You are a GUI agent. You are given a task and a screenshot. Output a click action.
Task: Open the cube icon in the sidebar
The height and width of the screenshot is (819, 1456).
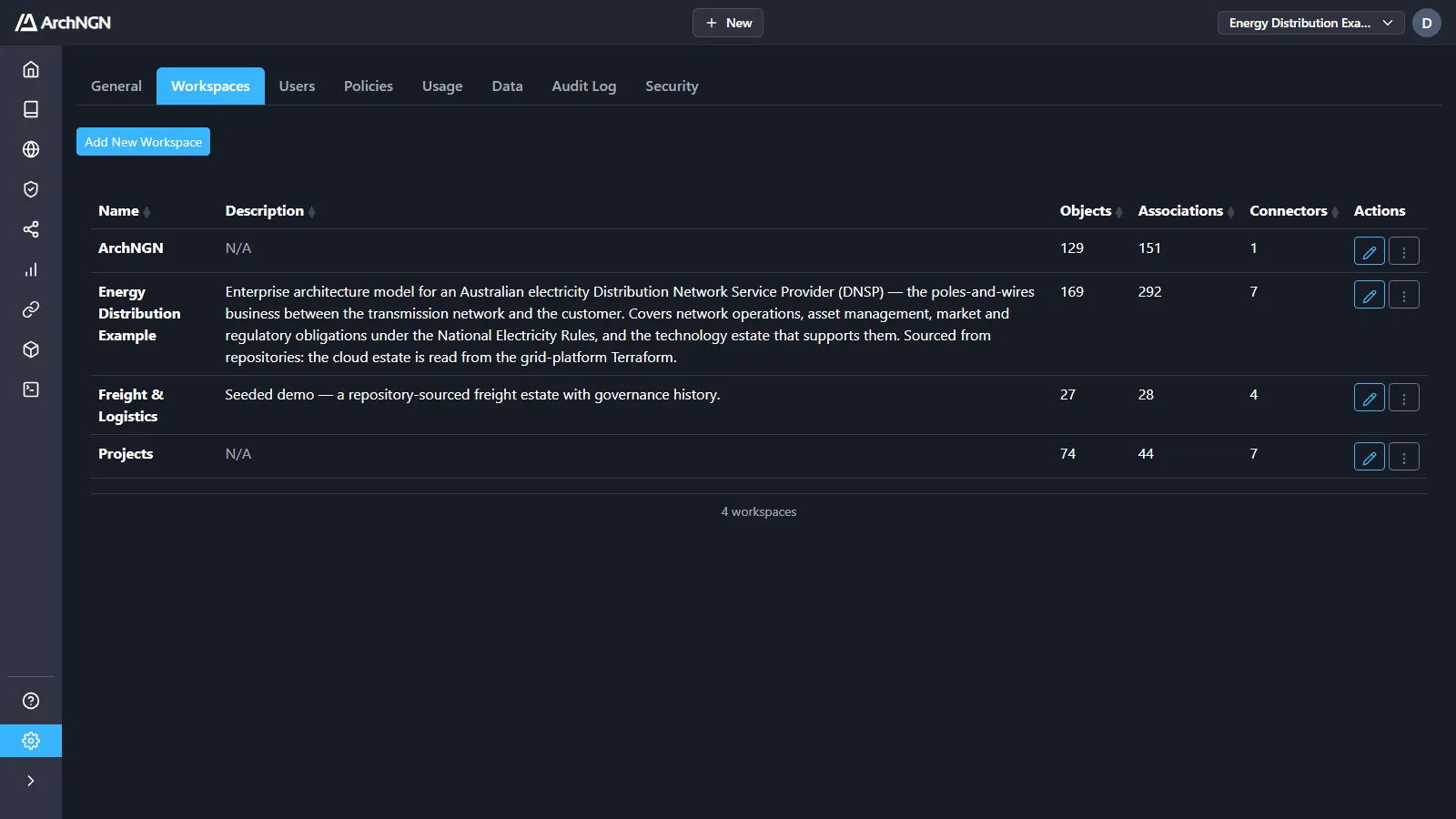tap(31, 349)
